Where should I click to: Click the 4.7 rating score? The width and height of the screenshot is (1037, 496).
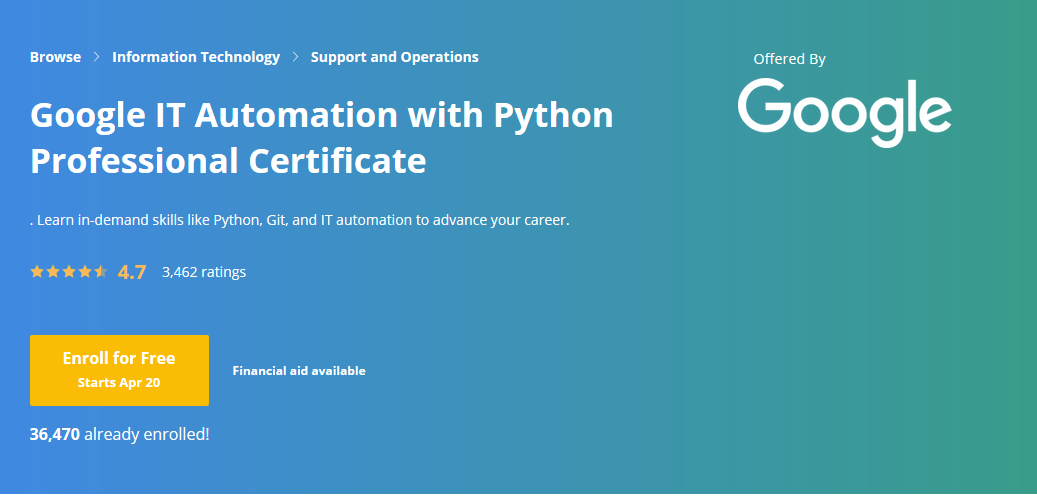click(x=132, y=272)
